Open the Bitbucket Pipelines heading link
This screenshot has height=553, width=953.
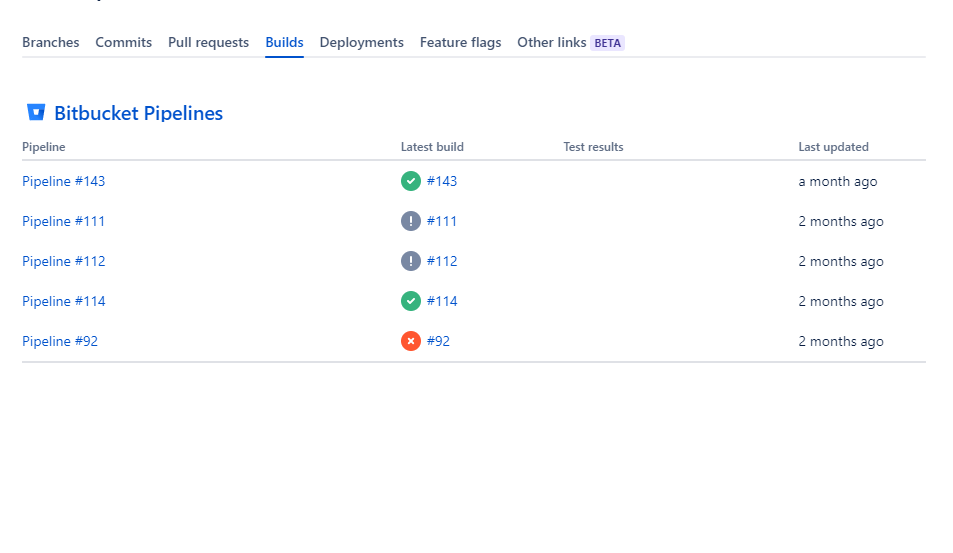coord(139,113)
